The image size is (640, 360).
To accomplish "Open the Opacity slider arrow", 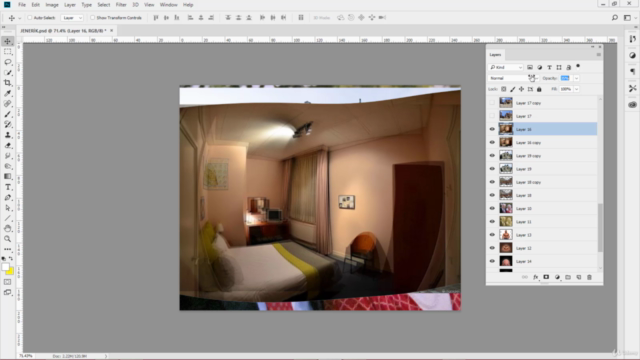I will [576, 78].
